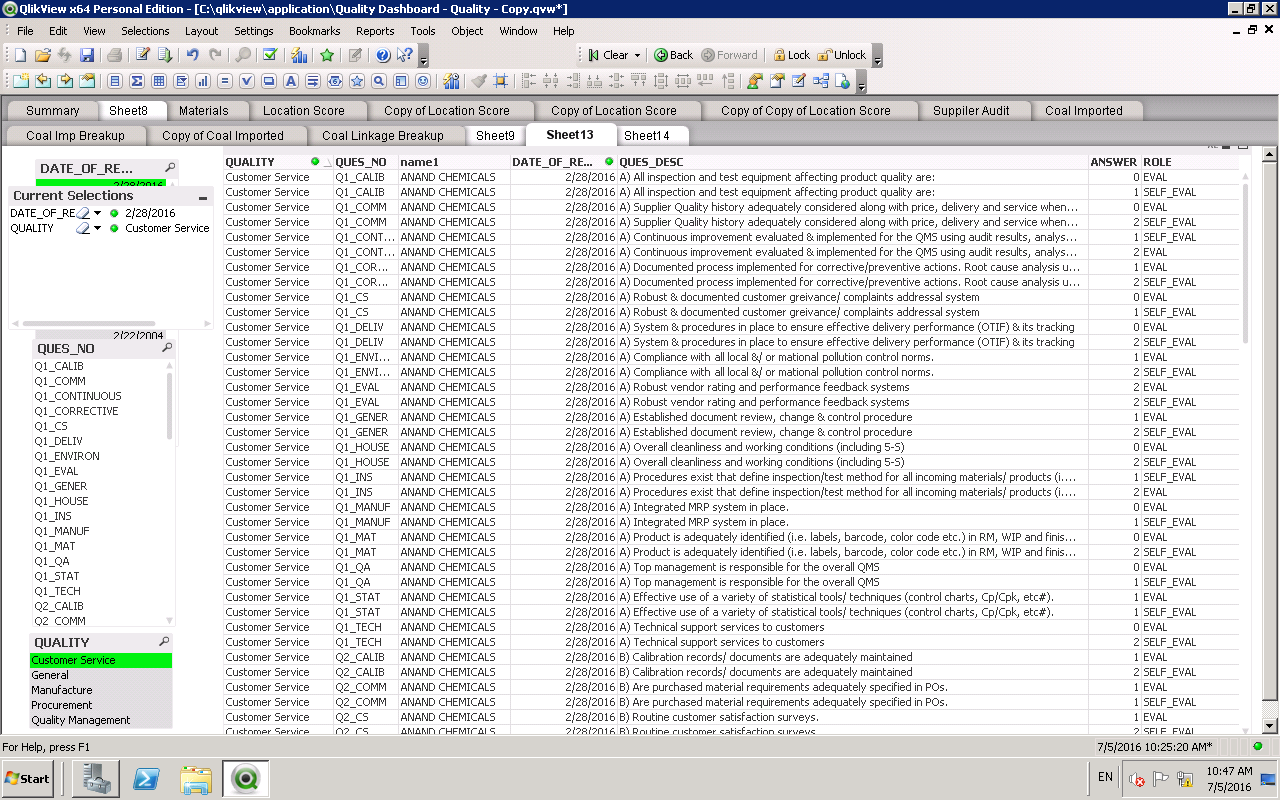Screen dimensions: 1280x800
Task: Click the sheet's vertical scrollbar down arrow
Action: [x=1270, y=726]
